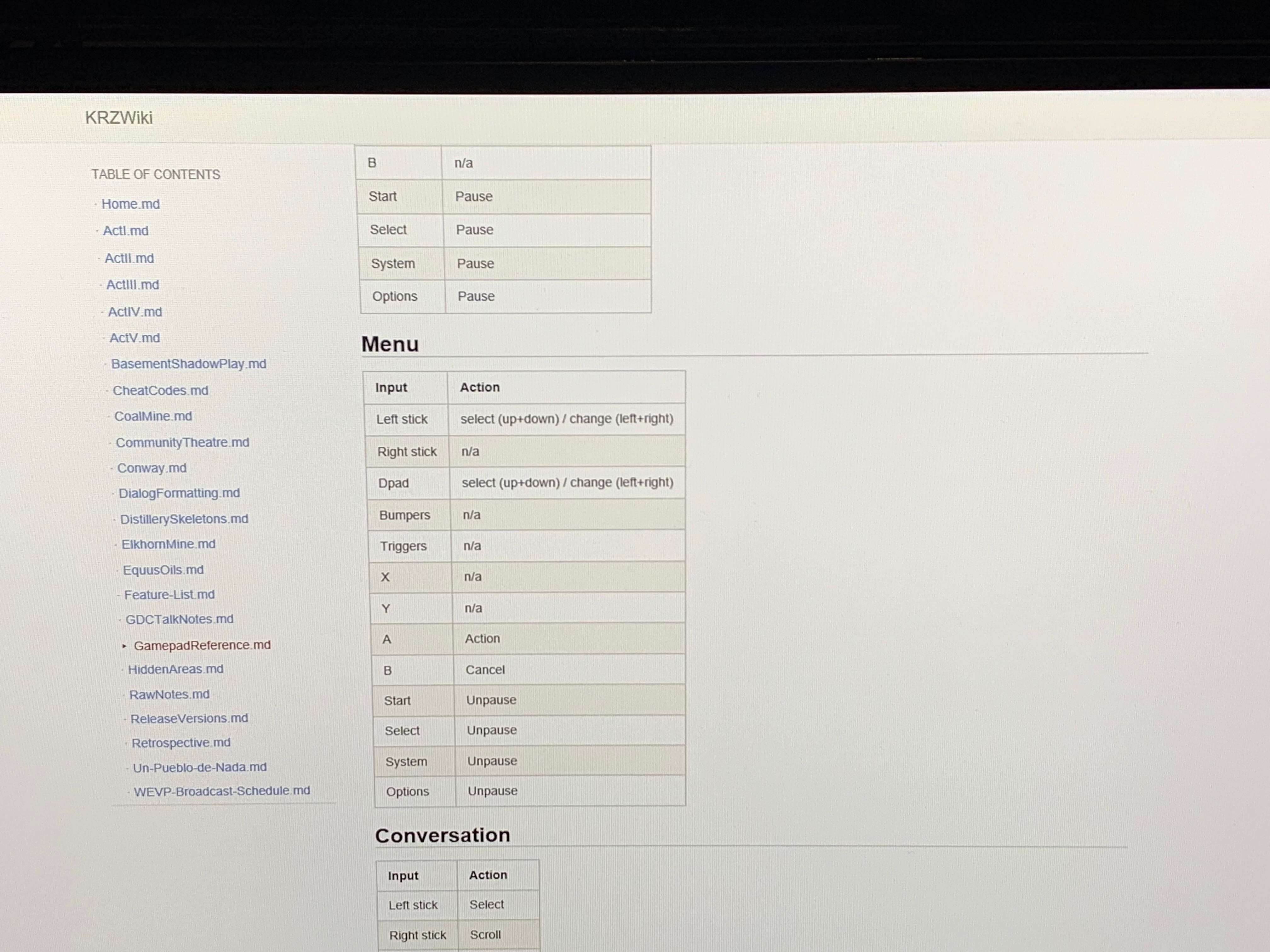1270x952 pixels.
Task: Go to the DistillerySkeletons.md page
Action: coord(184,519)
